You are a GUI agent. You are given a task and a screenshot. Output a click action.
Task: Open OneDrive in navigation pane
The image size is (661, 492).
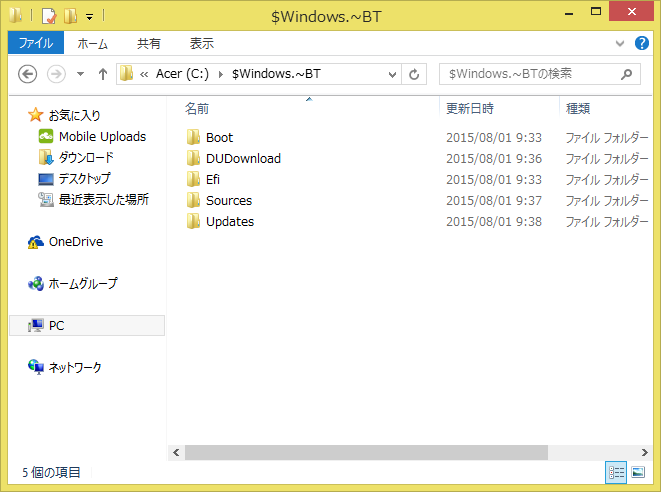(x=76, y=242)
